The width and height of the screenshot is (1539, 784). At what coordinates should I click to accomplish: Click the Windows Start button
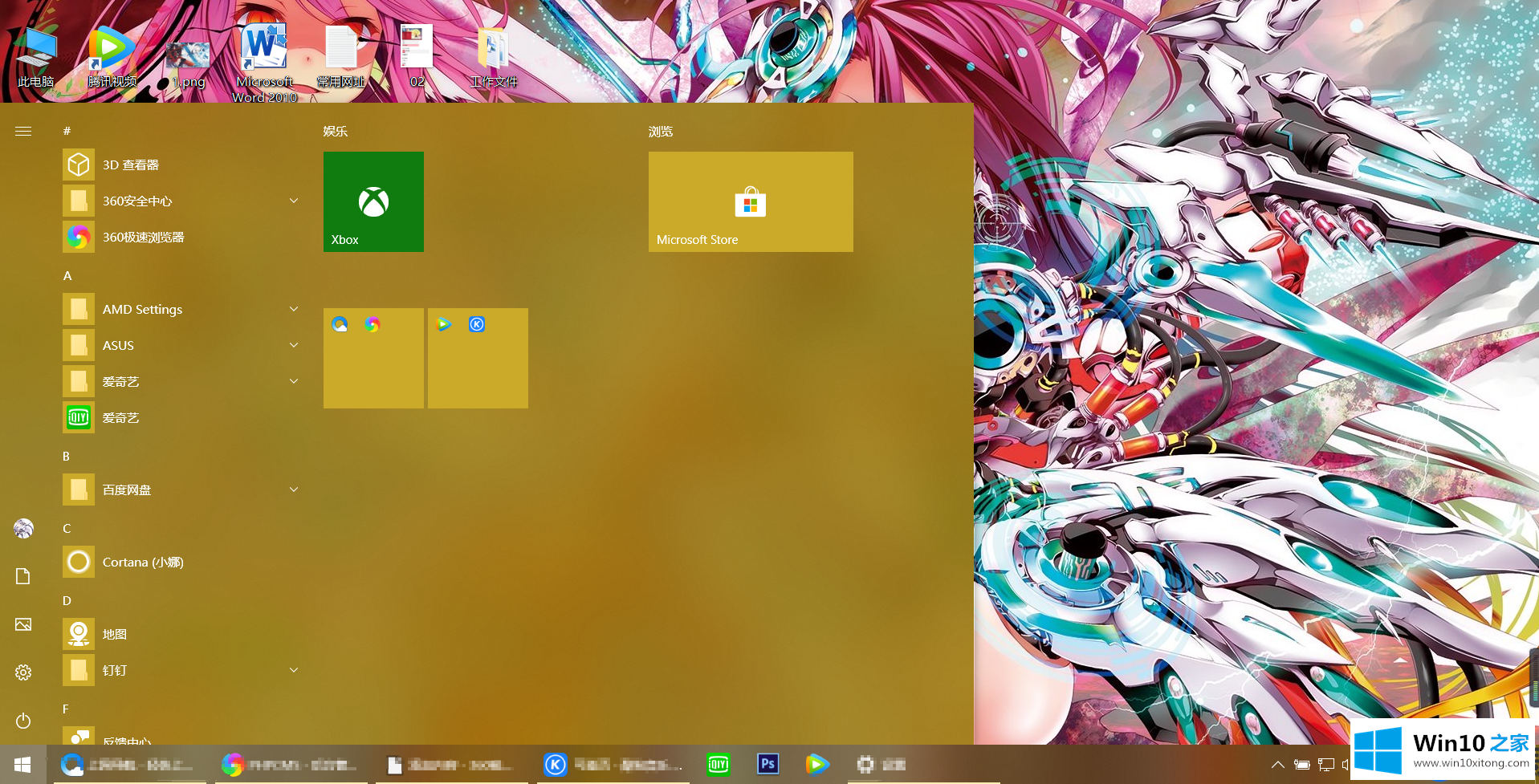click(x=22, y=765)
